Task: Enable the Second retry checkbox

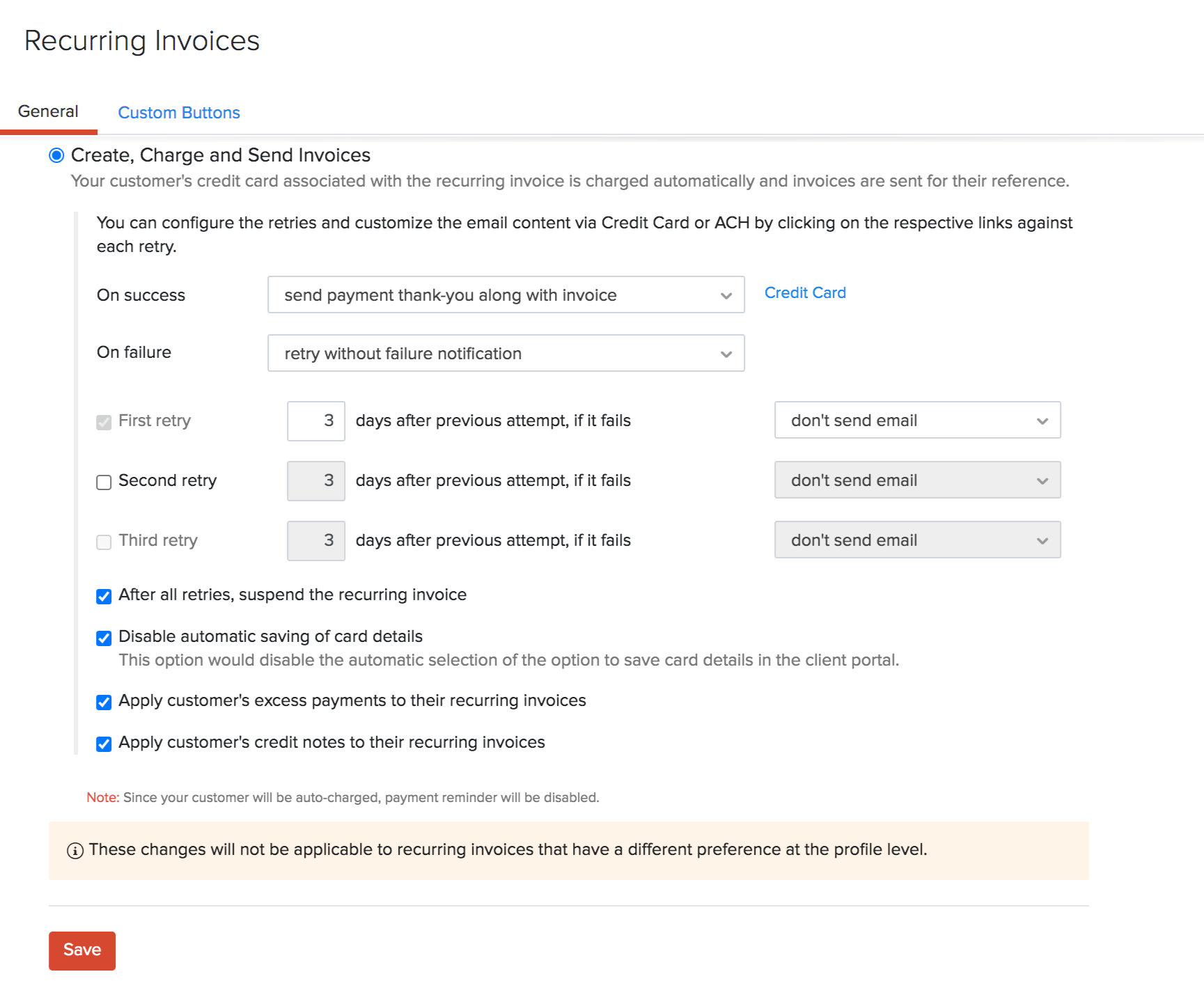Action: pos(104,482)
